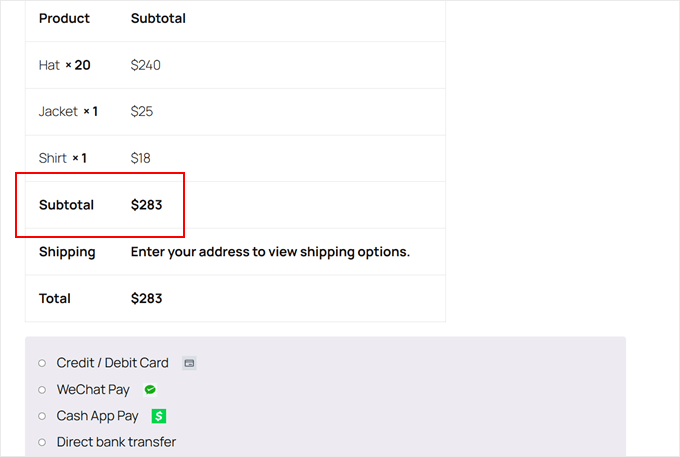Click the Product column header
Image resolution: width=680 pixels, height=457 pixels.
pos(64,18)
